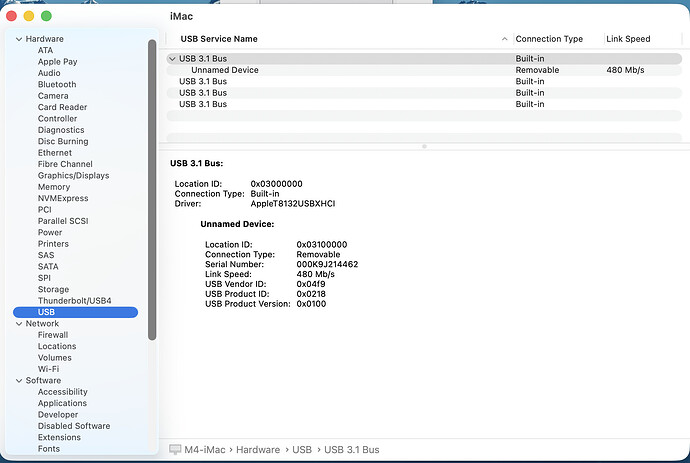
Task: Collapse the first USB 3.1 Bus row
Action: pyautogui.click(x=172, y=59)
